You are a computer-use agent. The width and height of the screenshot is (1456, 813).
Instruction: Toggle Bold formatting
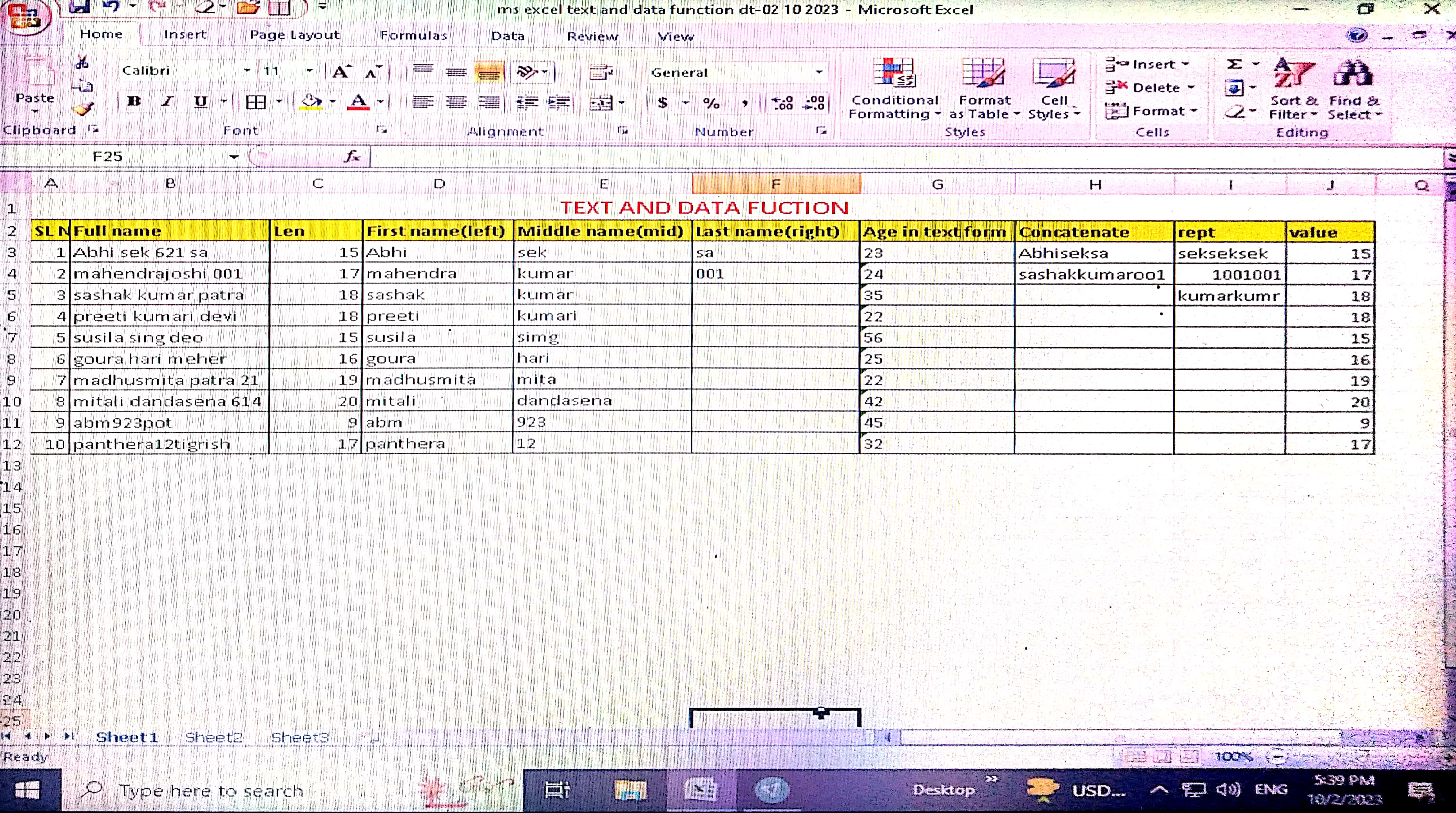134,102
